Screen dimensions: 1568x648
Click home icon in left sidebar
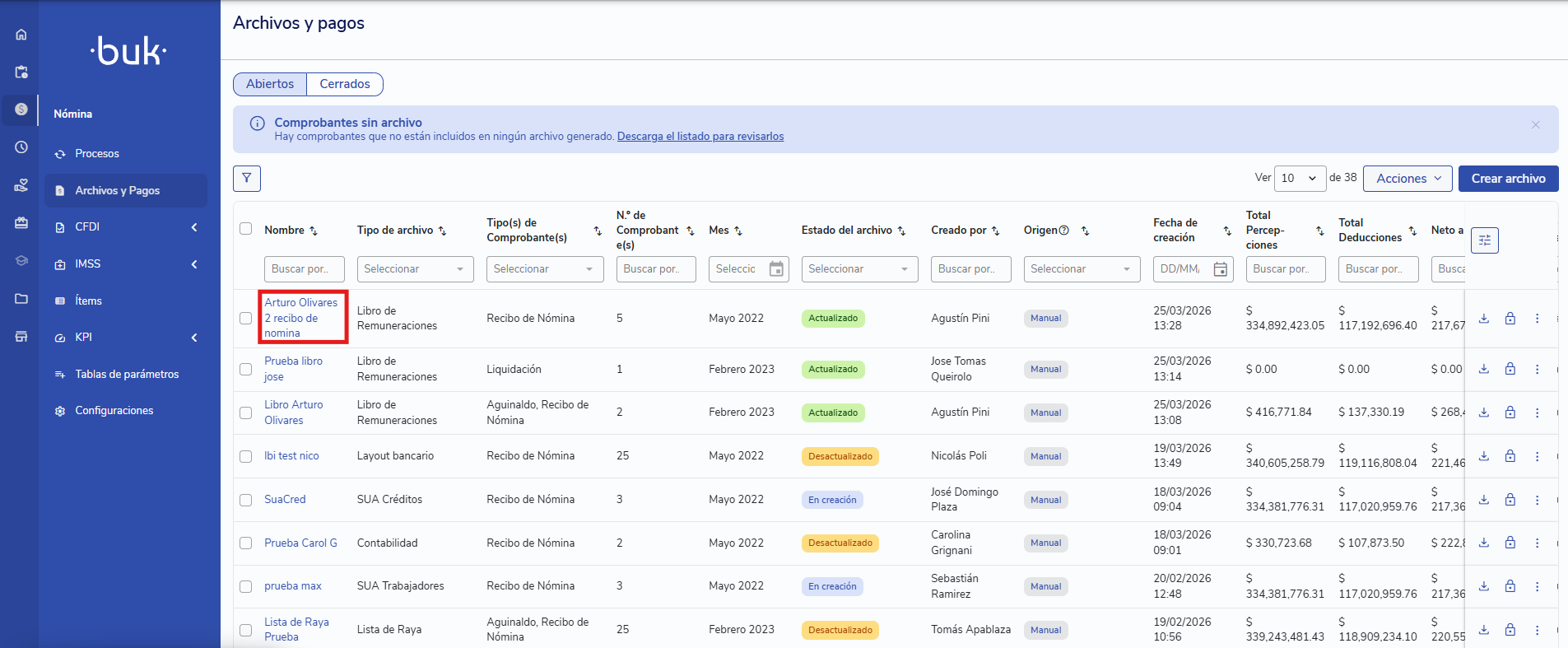(x=21, y=35)
